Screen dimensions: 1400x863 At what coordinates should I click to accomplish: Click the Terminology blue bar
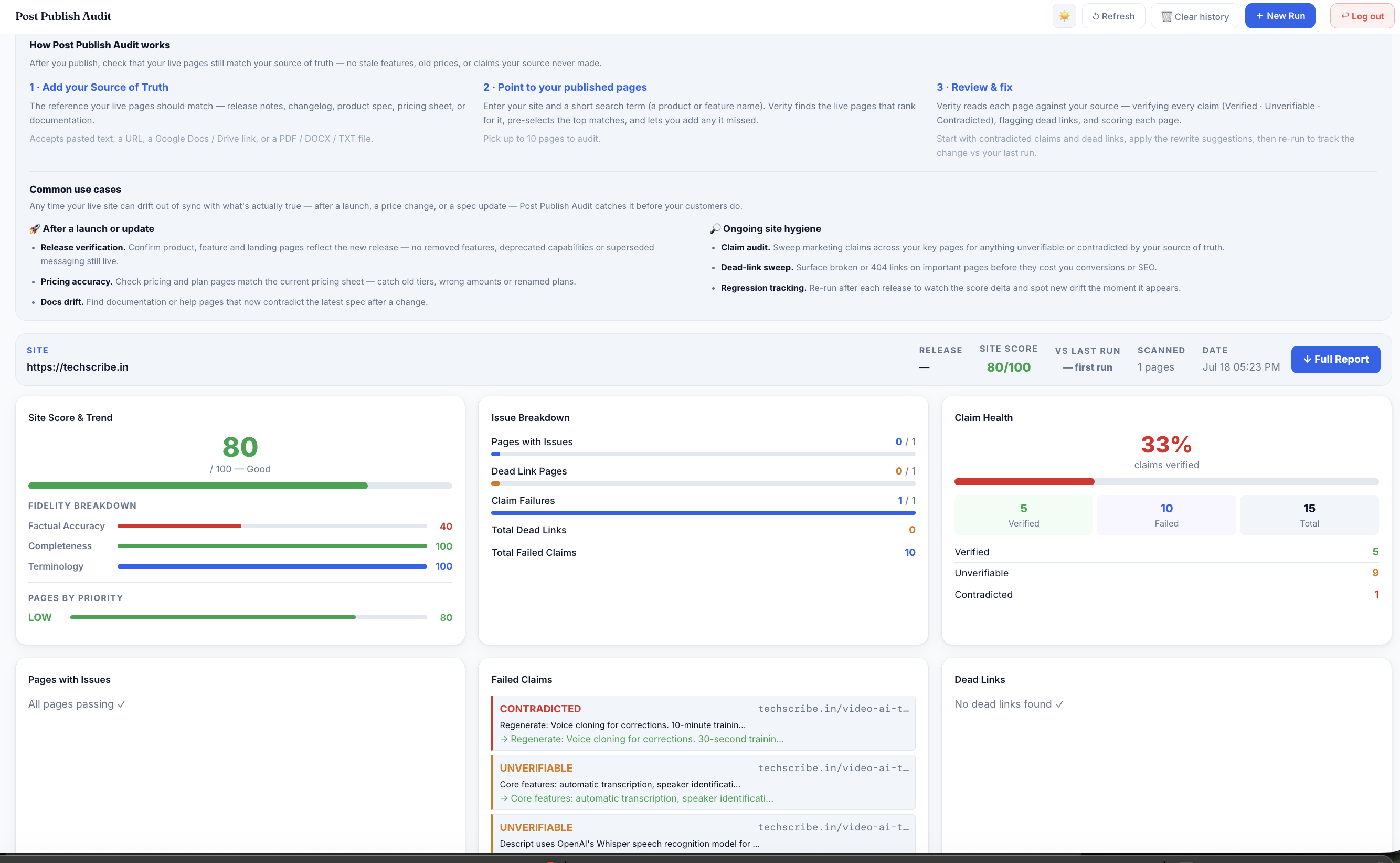(272, 566)
